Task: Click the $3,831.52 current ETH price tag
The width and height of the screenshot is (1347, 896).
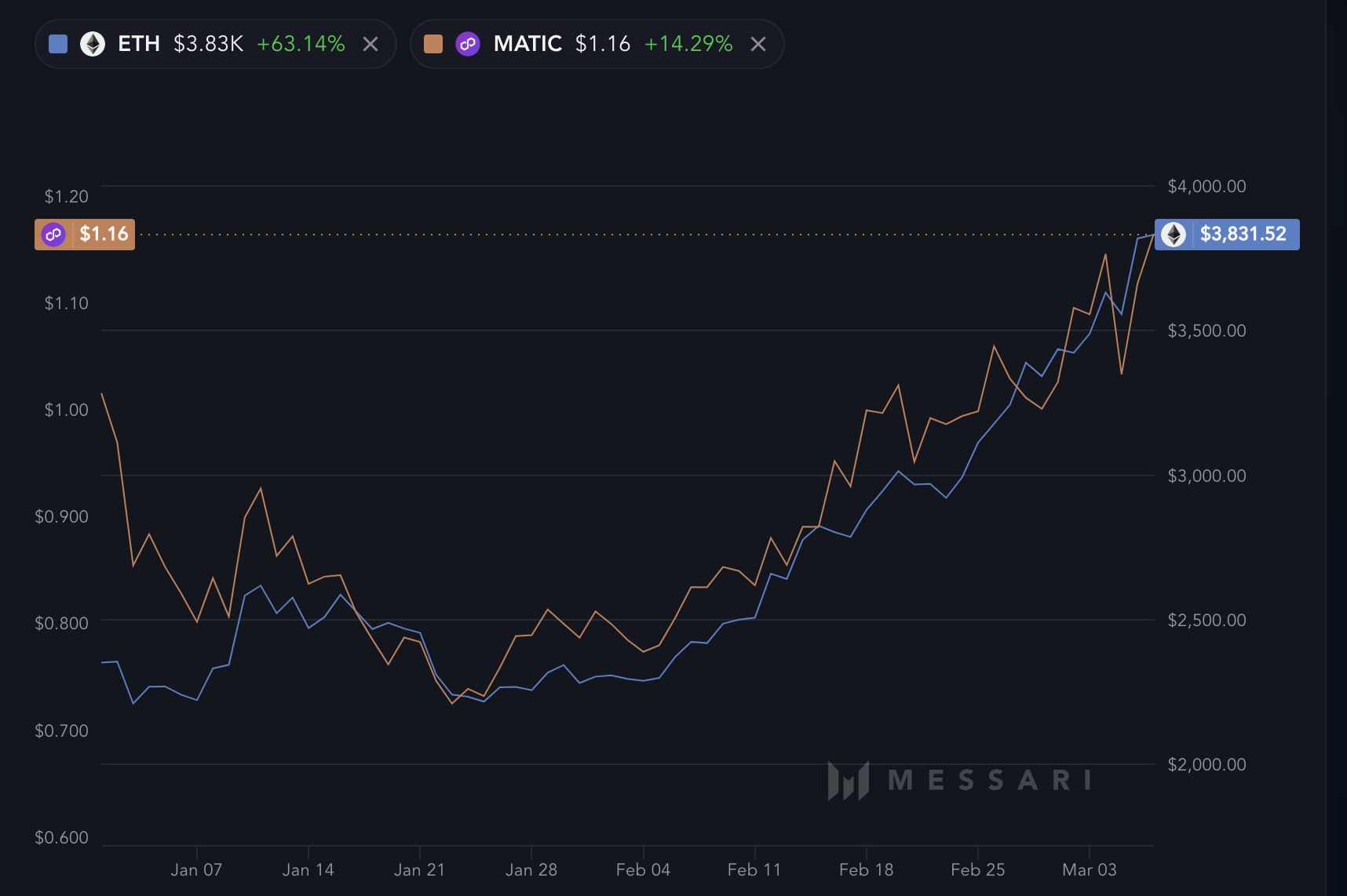Action: coord(1242,234)
